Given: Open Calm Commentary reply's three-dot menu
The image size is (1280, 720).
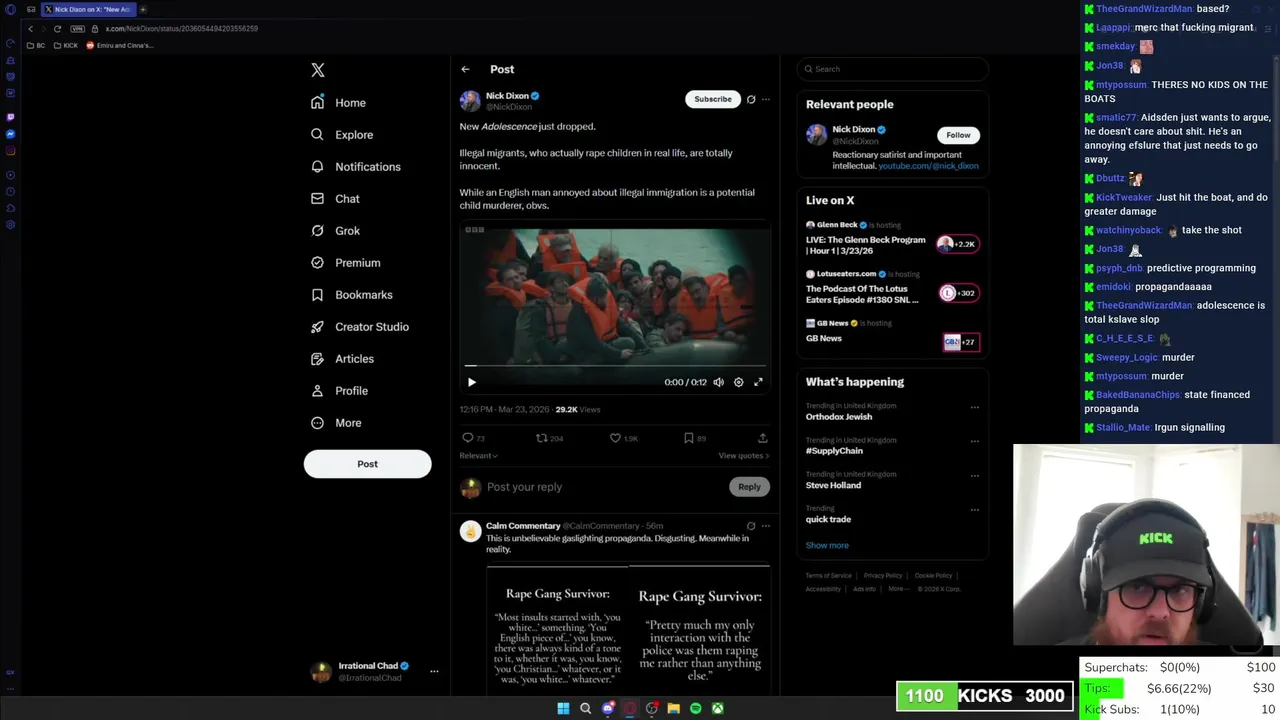Looking at the screenshot, I should pyautogui.click(x=766, y=526).
